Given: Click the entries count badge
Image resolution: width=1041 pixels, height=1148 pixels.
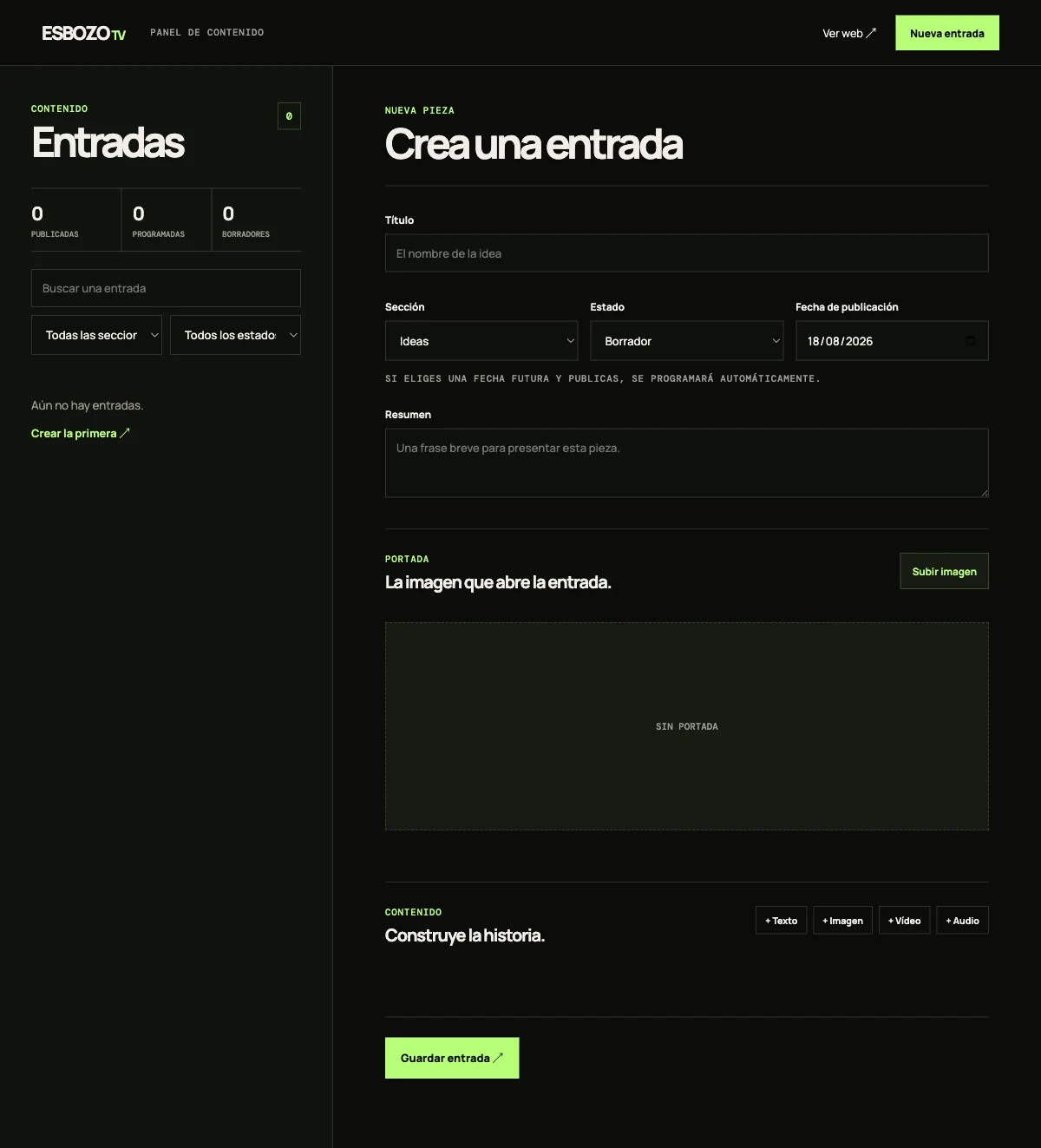Looking at the screenshot, I should [x=289, y=116].
